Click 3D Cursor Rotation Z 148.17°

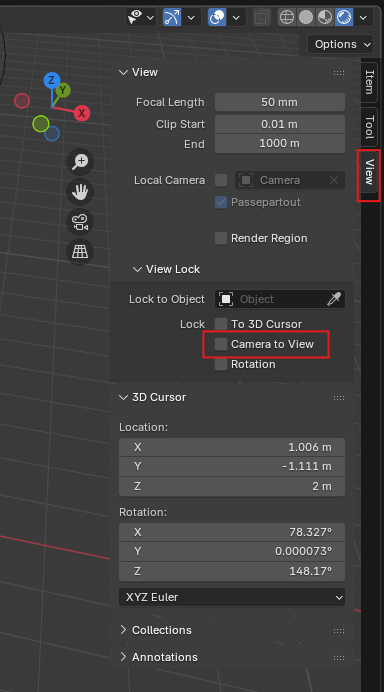pos(232,571)
